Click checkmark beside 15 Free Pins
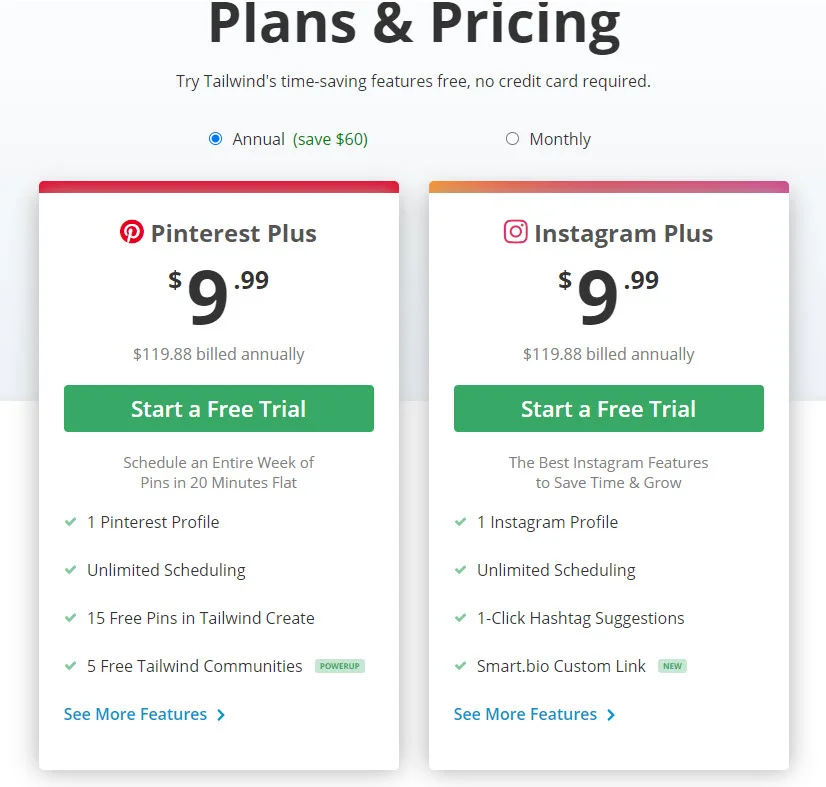Image resolution: width=826 pixels, height=787 pixels. (x=71, y=618)
